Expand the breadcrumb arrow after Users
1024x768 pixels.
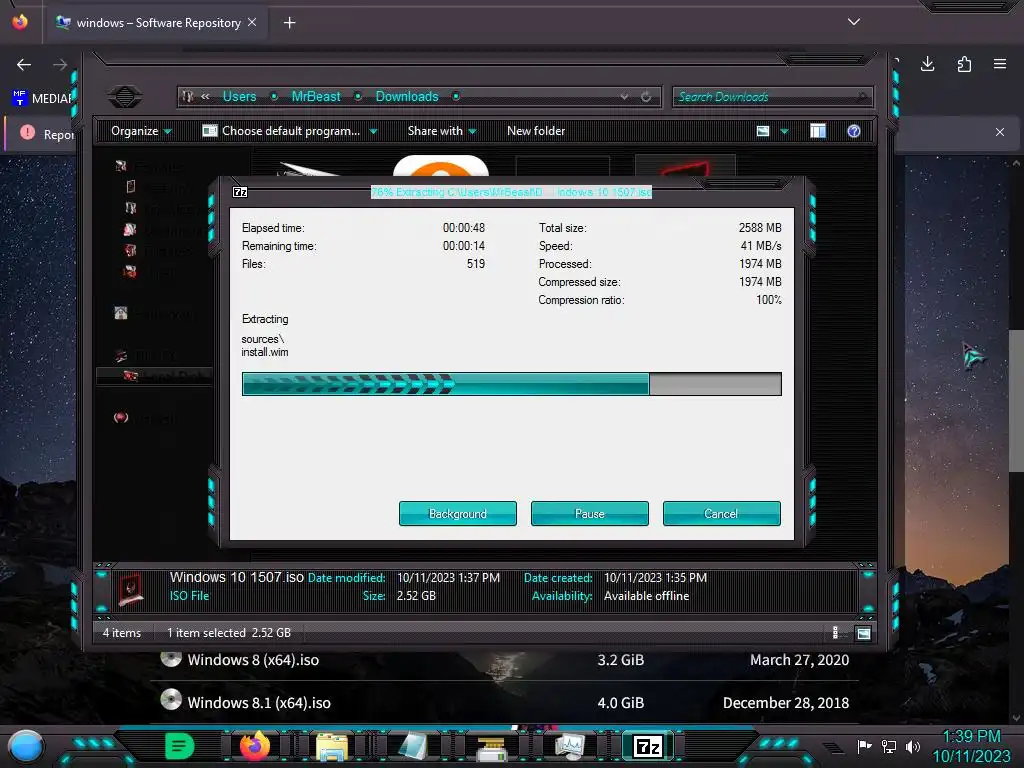click(x=274, y=97)
